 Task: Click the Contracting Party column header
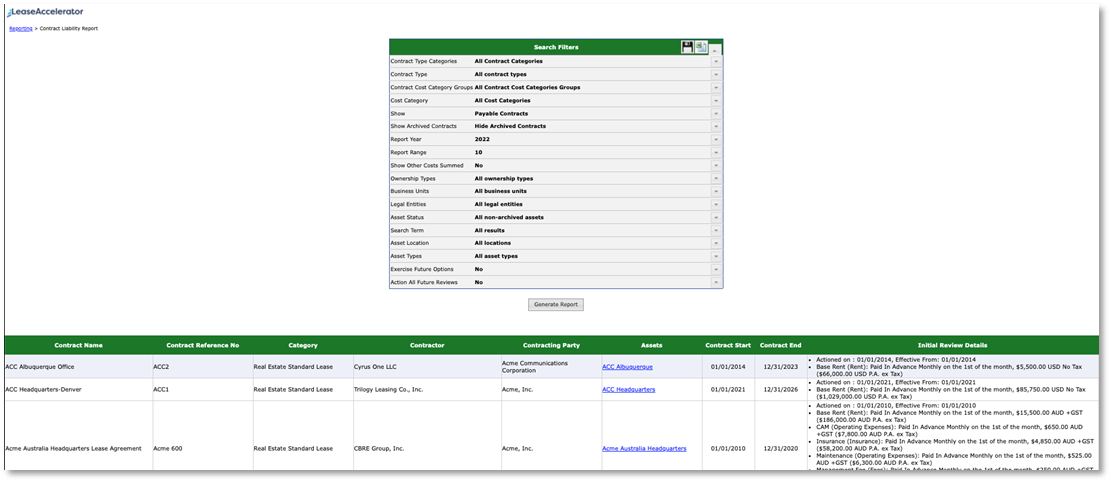551,345
